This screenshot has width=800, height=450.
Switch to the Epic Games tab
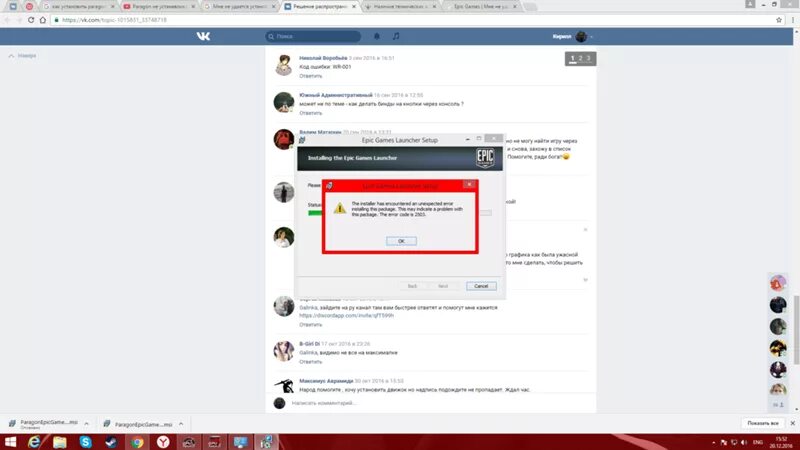[x=482, y=7]
